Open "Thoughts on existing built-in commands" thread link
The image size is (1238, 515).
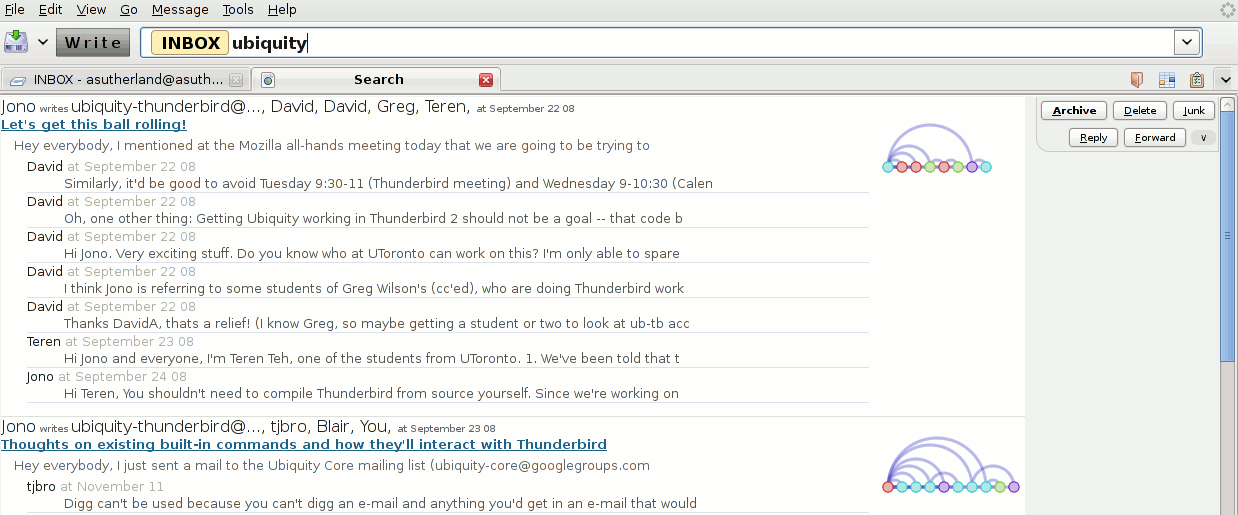click(x=304, y=444)
